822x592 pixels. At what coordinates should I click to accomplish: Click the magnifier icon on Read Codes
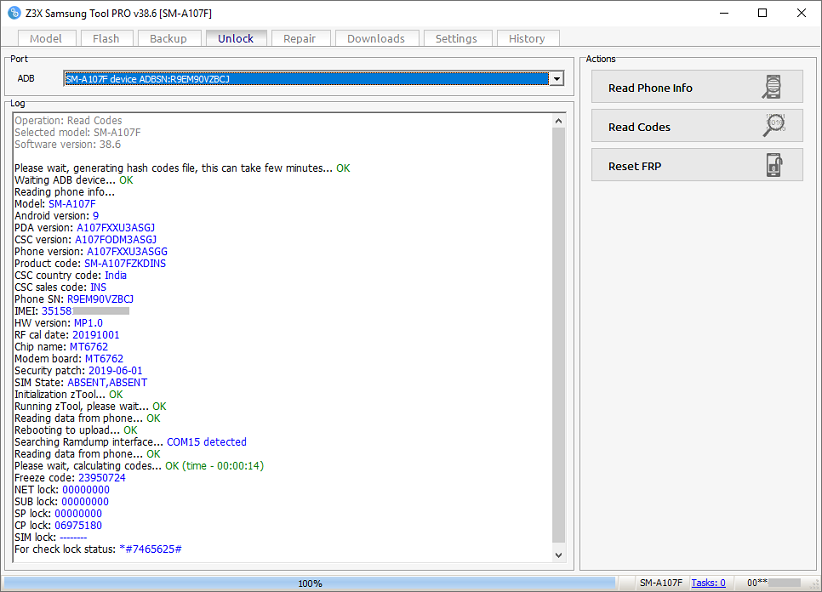(774, 125)
